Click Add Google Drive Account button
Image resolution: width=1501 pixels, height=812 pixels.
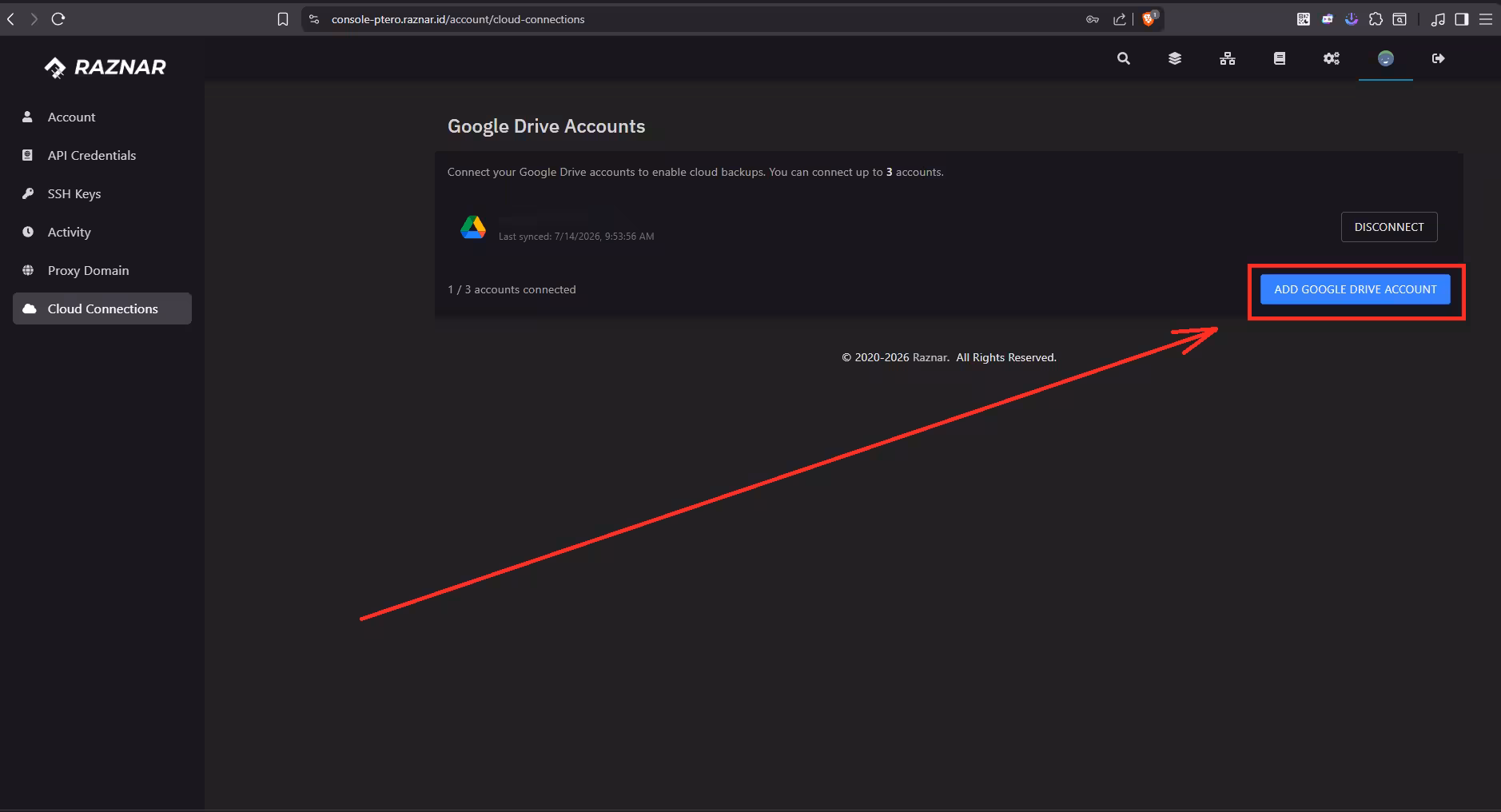click(x=1356, y=289)
